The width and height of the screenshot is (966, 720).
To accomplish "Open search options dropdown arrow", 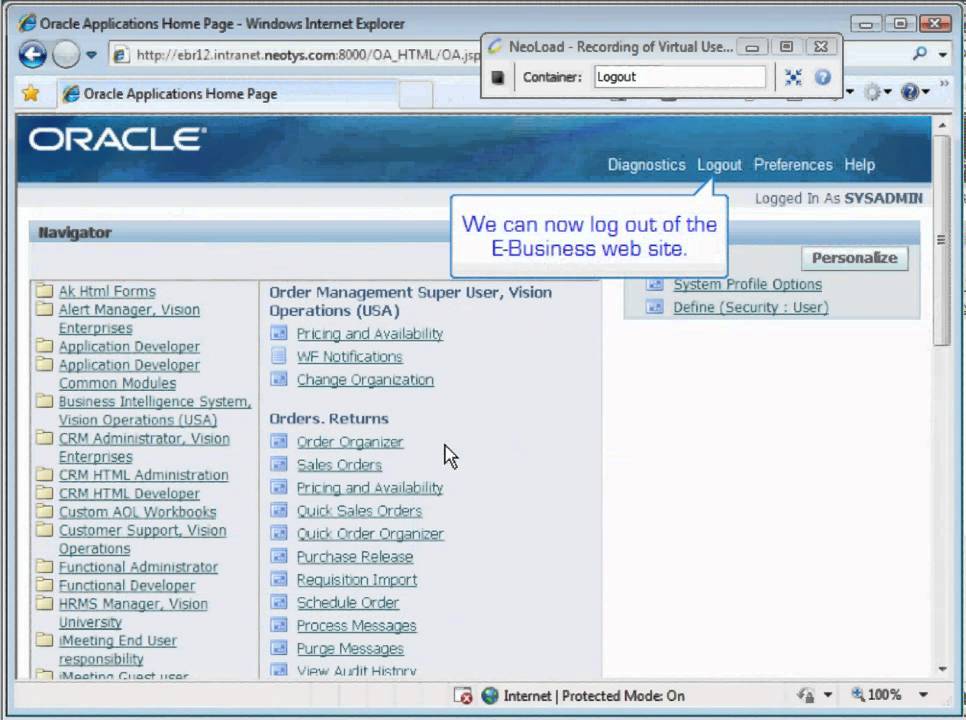I will (x=943, y=55).
